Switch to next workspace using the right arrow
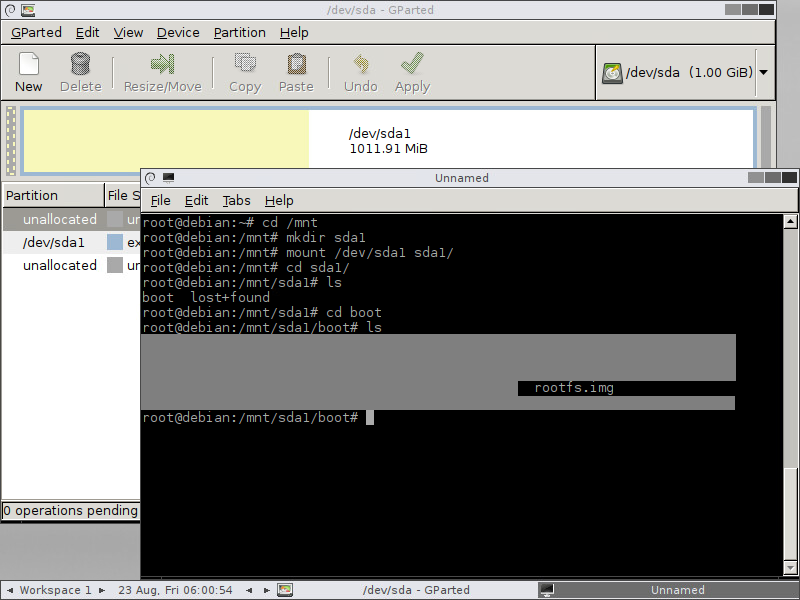This screenshot has width=800, height=600. click(102, 590)
